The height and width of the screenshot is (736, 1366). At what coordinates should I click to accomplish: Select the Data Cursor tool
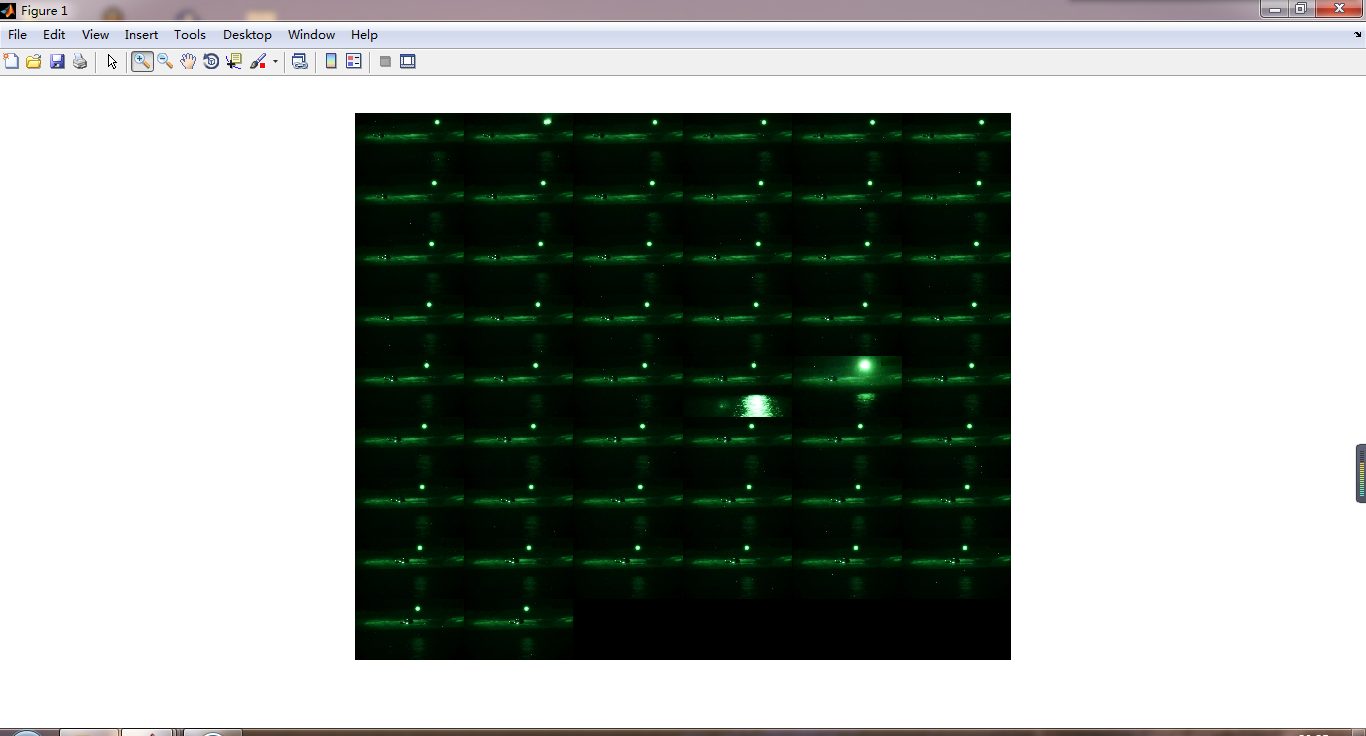(x=234, y=62)
